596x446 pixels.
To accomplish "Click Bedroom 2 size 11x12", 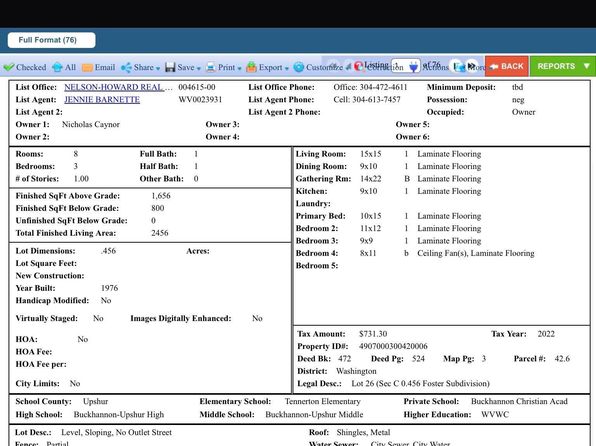I will [x=371, y=229].
